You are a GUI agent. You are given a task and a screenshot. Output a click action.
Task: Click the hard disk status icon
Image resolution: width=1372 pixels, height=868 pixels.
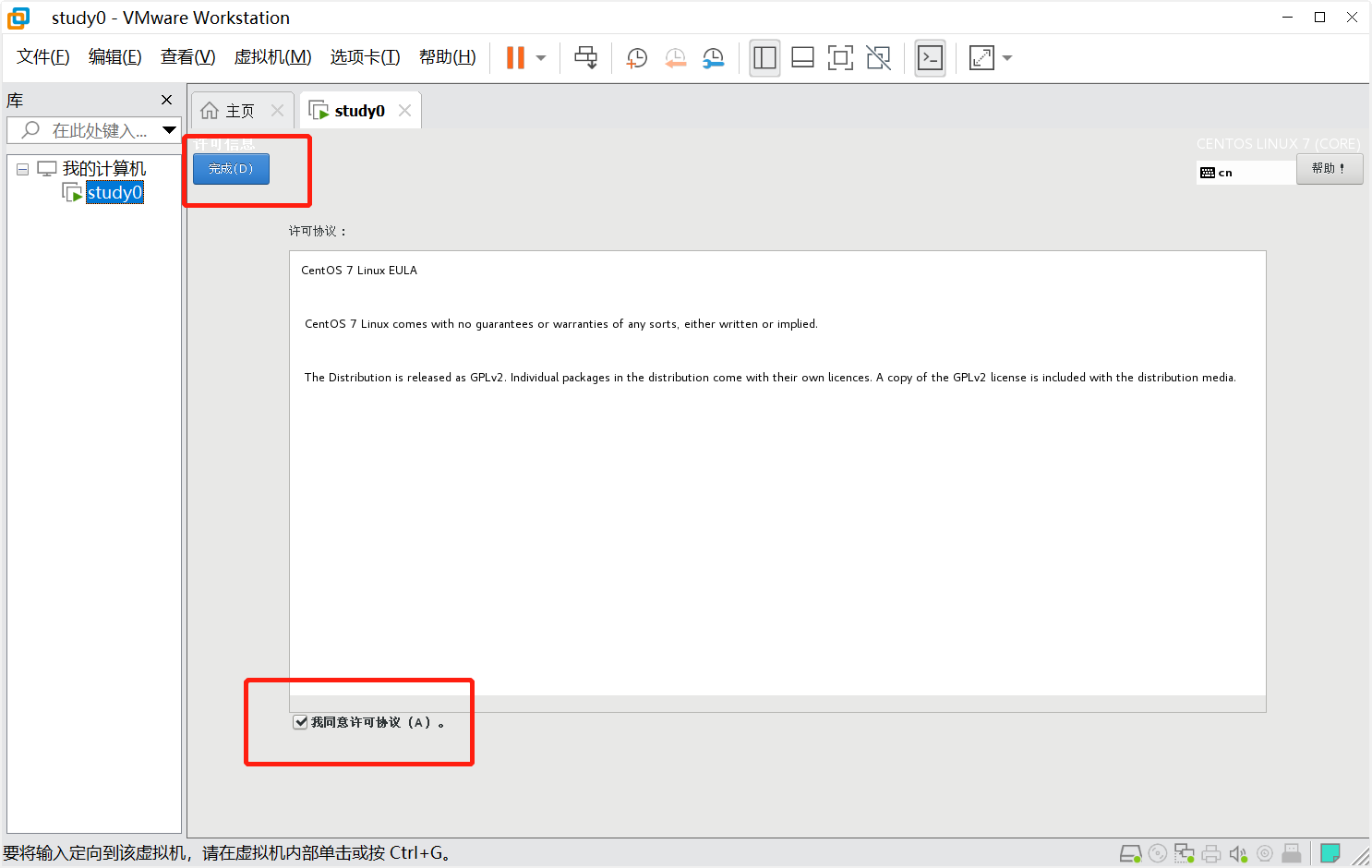[1130, 853]
